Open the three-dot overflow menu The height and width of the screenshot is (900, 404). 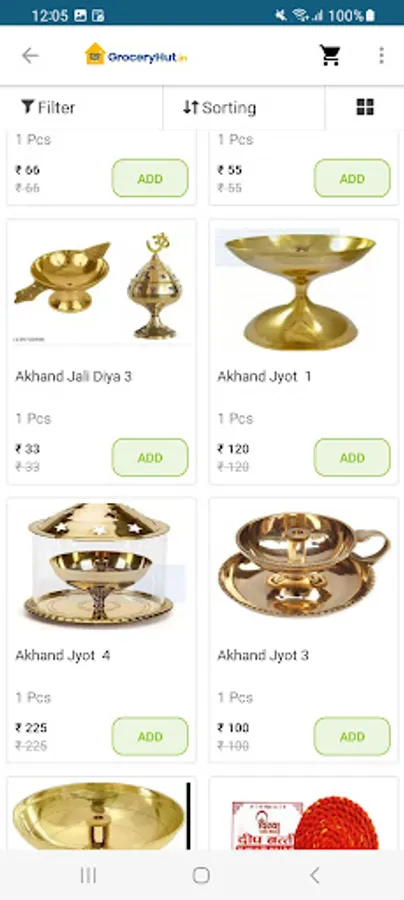[x=381, y=56]
